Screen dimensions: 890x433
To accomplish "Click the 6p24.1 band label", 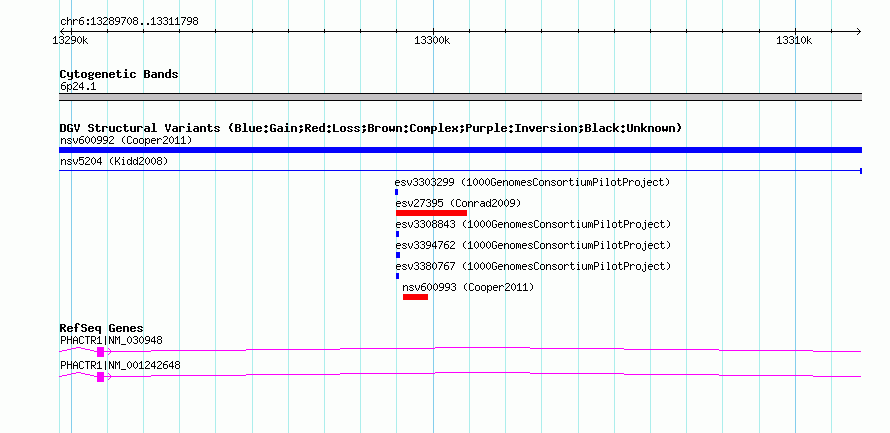I will click(x=78, y=87).
